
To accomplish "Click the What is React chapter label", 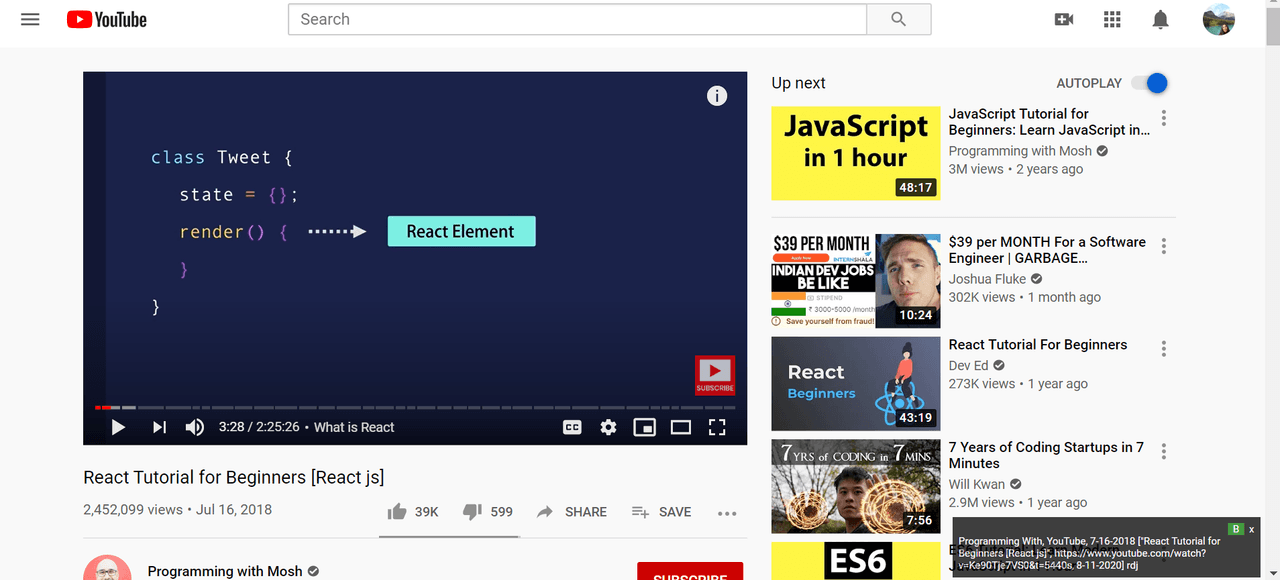I will tap(354, 427).
